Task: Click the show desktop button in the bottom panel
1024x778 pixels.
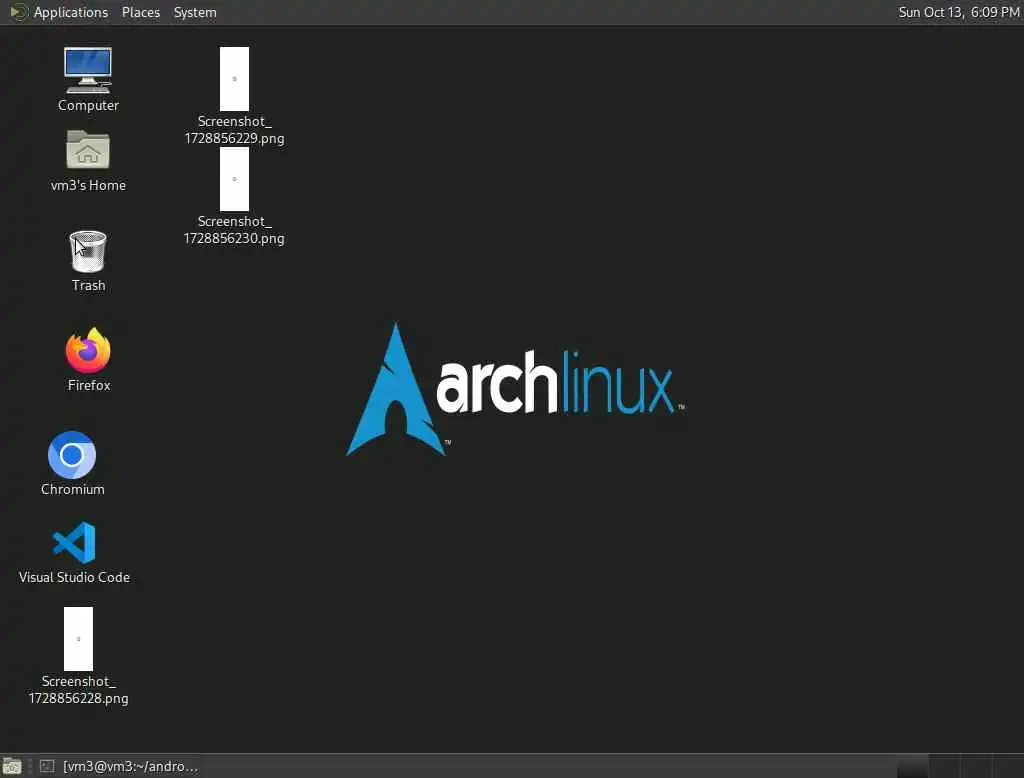Action: [12, 766]
